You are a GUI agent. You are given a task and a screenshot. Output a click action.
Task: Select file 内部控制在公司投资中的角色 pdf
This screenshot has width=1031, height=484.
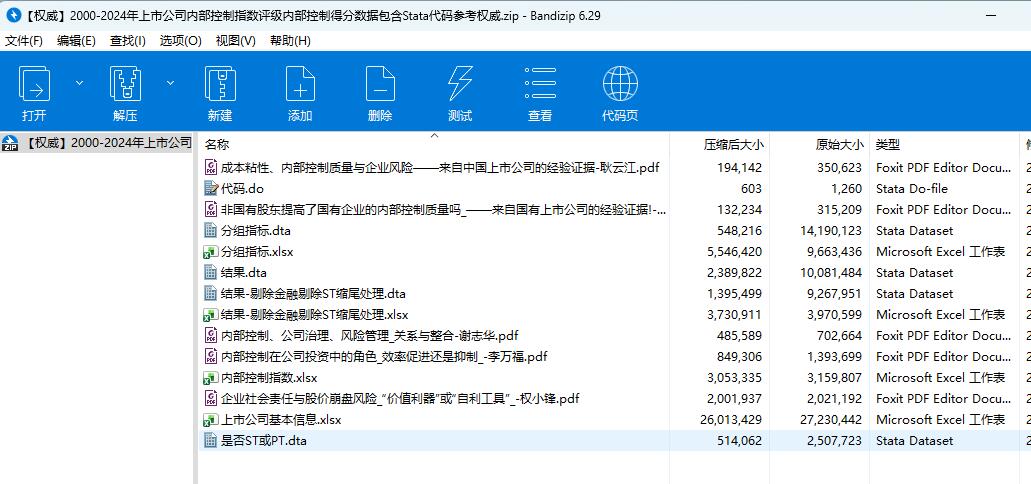pos(384,357)
